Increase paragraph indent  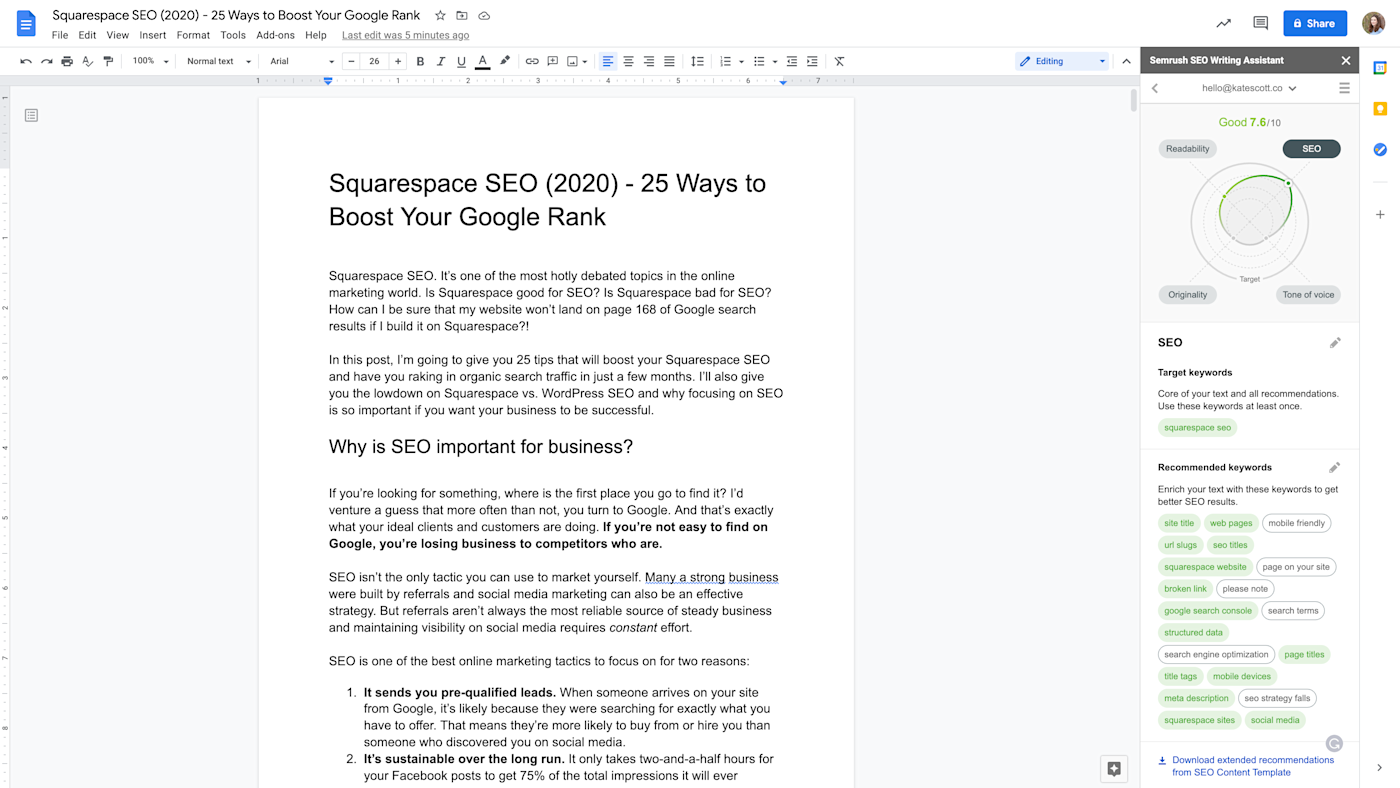pyautogui.click(x=812, y=61)
